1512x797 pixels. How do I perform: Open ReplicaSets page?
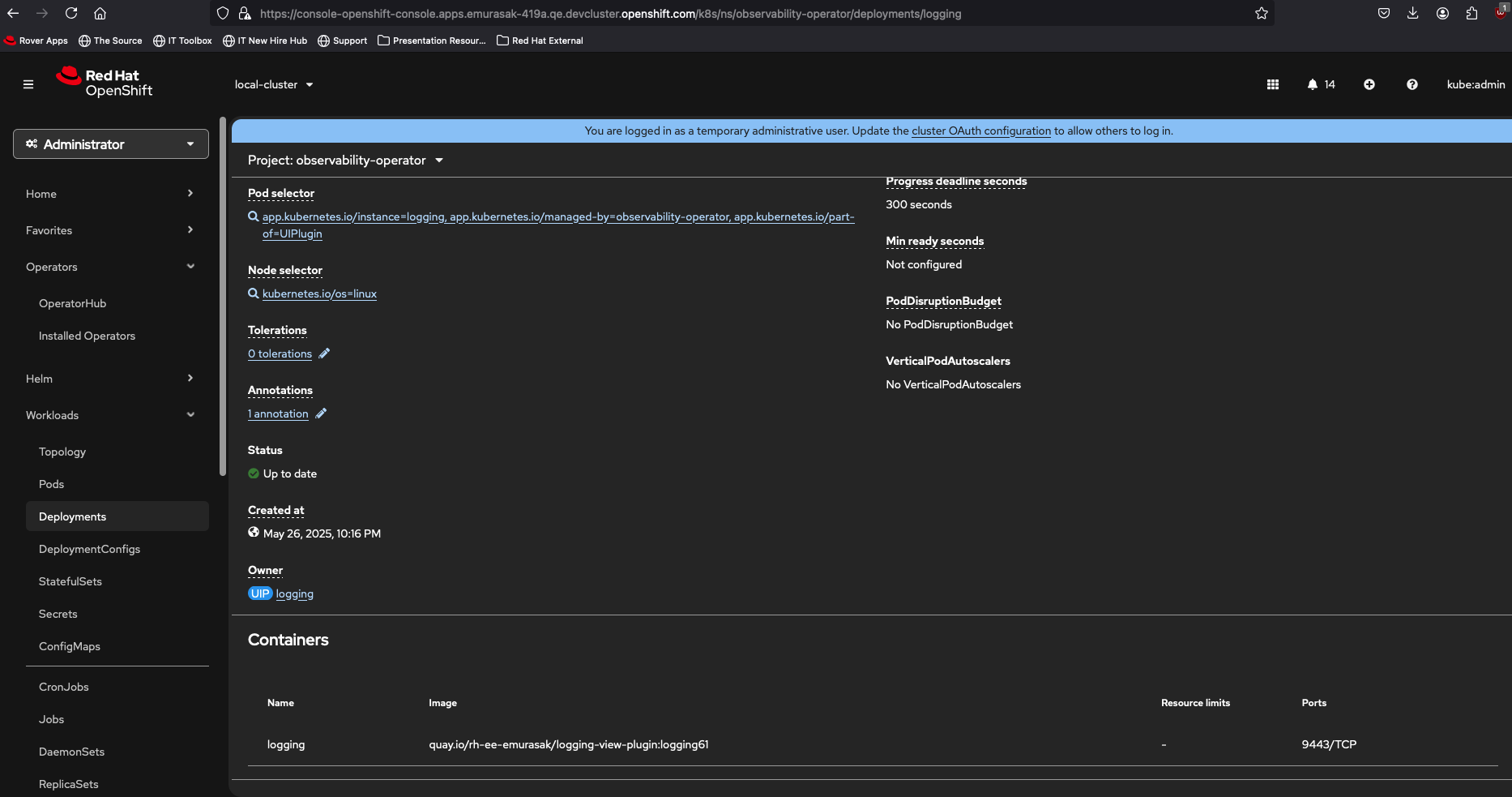tap(69, 784)
